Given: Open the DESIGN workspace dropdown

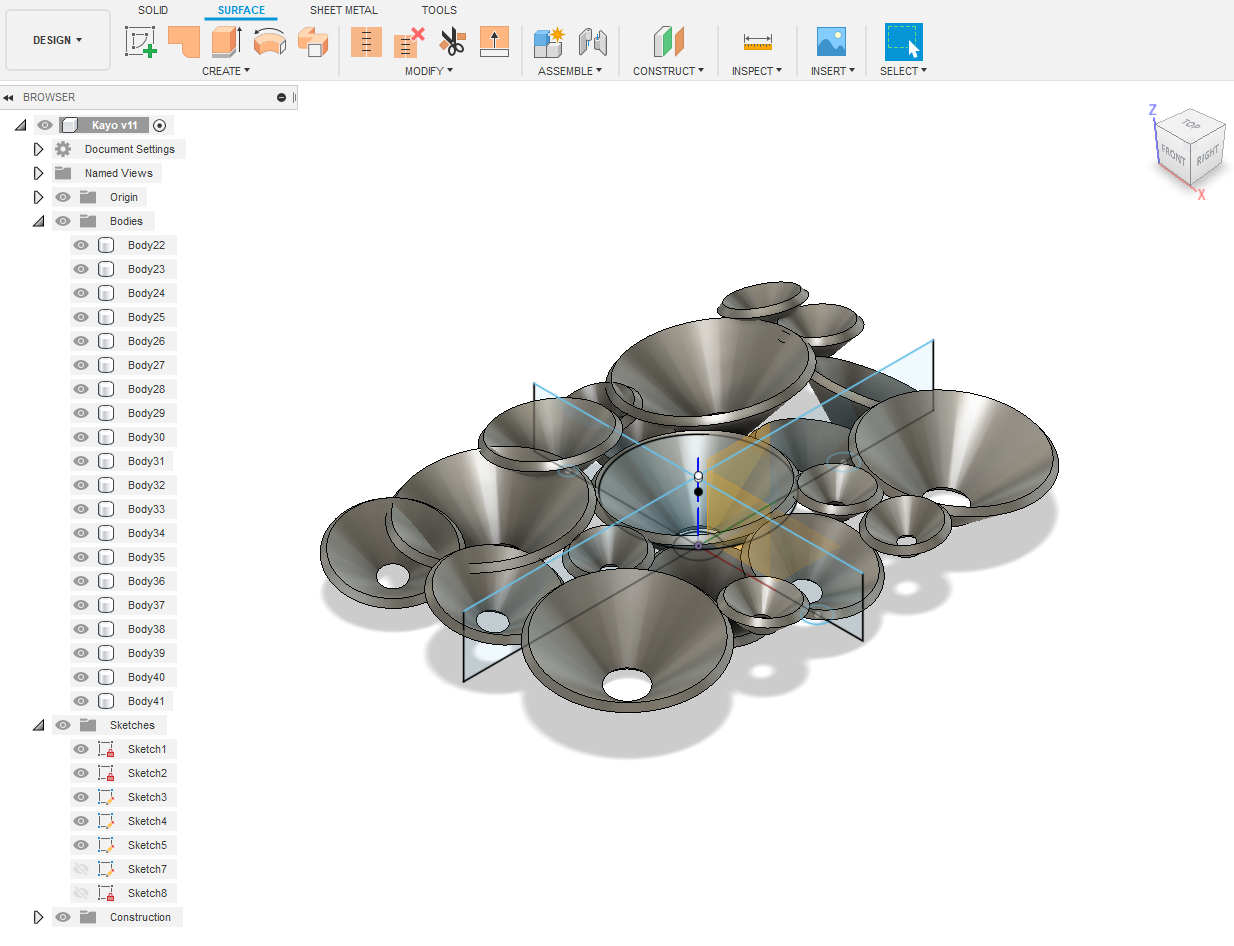Looking at the screenshot, I should [x=58, y=40].
